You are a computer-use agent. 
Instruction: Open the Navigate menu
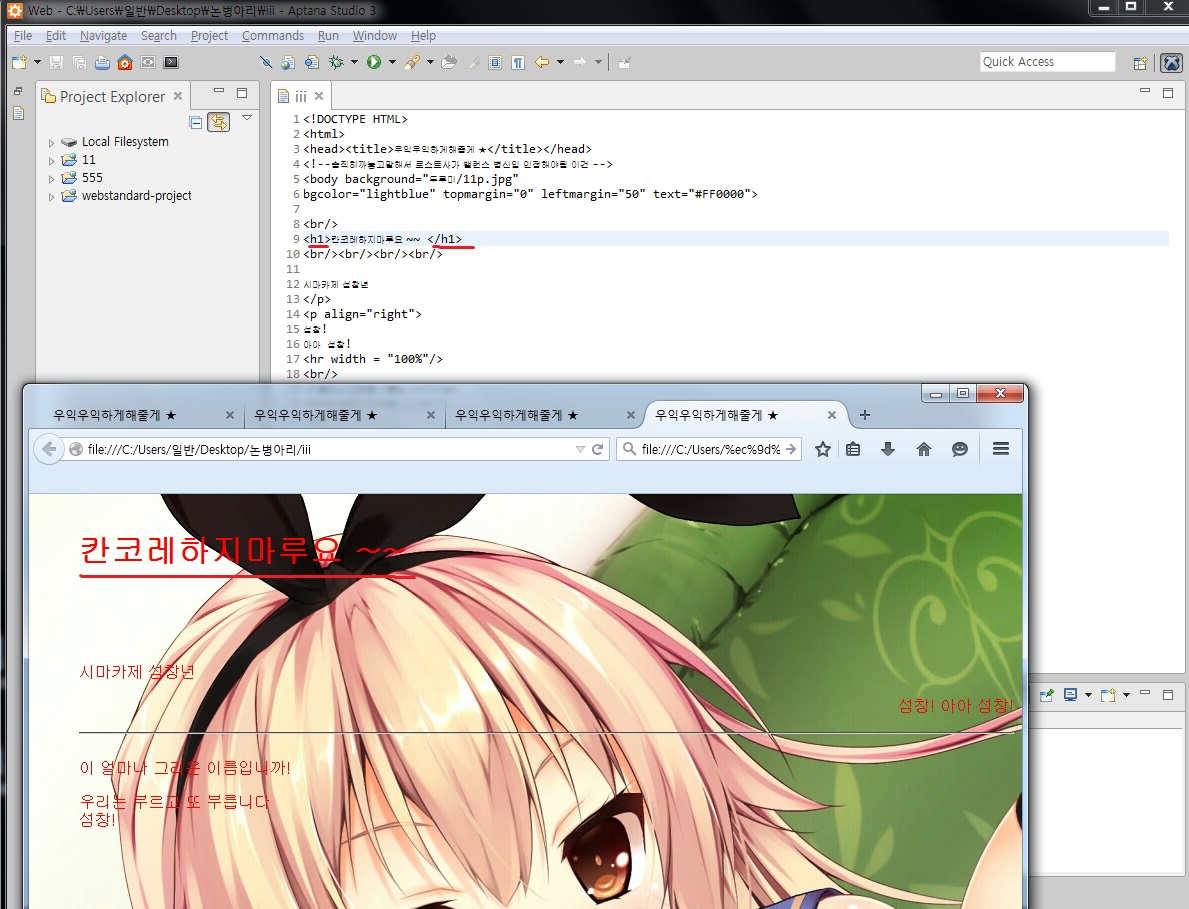pos(103,36)
